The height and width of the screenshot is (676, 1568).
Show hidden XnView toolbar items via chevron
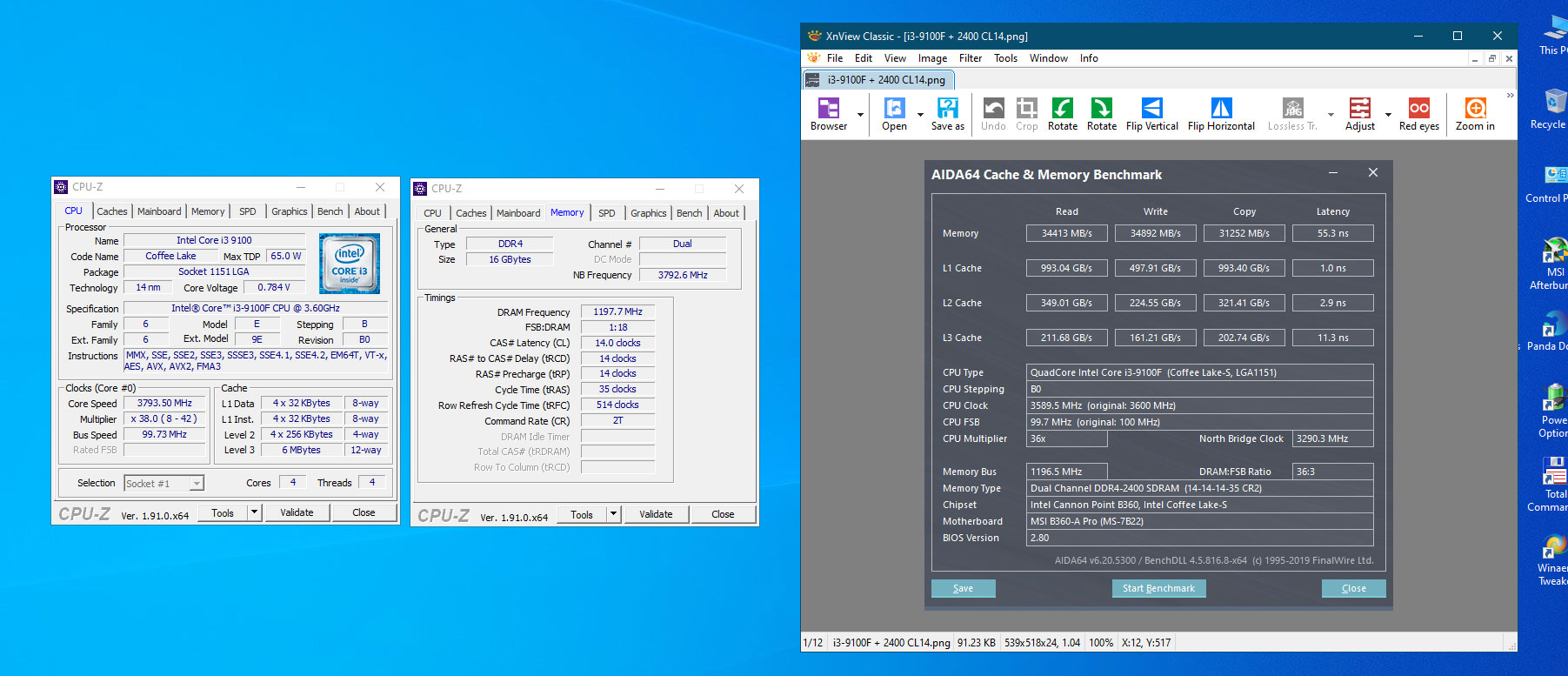pyautogui.click(x=1510, y=96)
